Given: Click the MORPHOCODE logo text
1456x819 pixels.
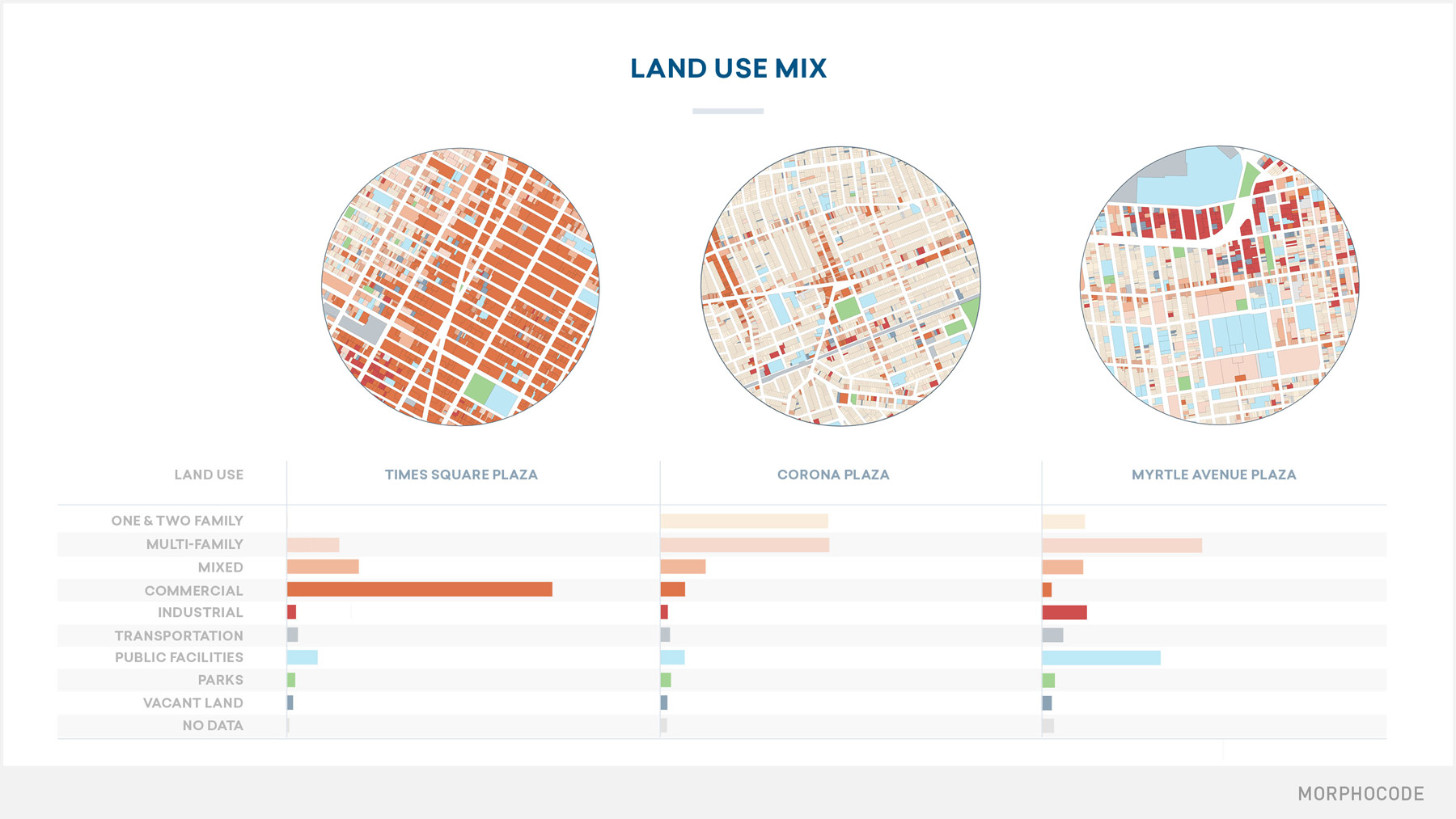Looking at the screenshot, I should 1361,794.
